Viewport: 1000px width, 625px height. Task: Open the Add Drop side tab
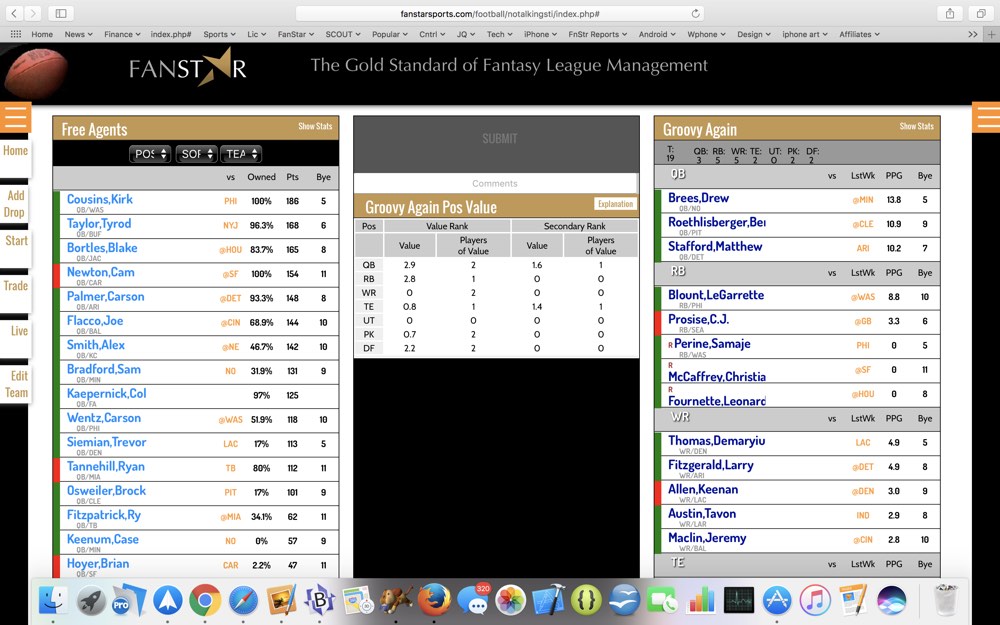point(15,204)
